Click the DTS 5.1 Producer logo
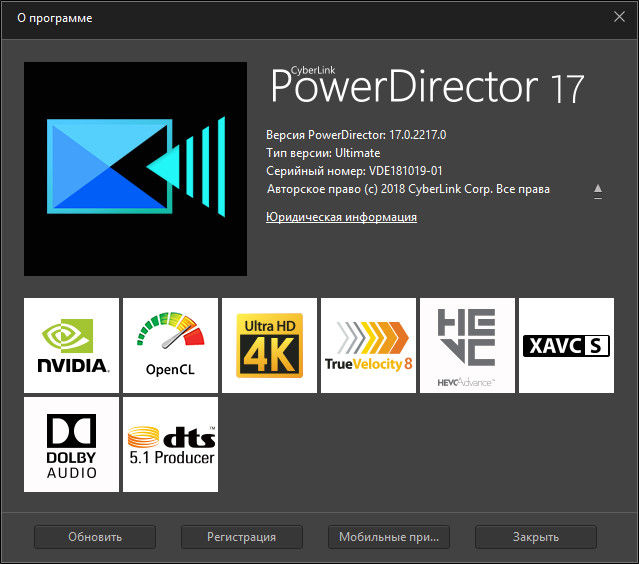This screenshot has height=564, width=639. [170, 444]
